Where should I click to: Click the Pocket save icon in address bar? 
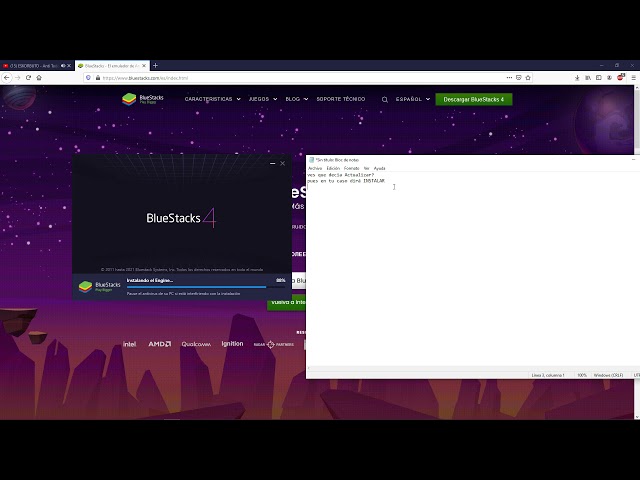(518, 78)
